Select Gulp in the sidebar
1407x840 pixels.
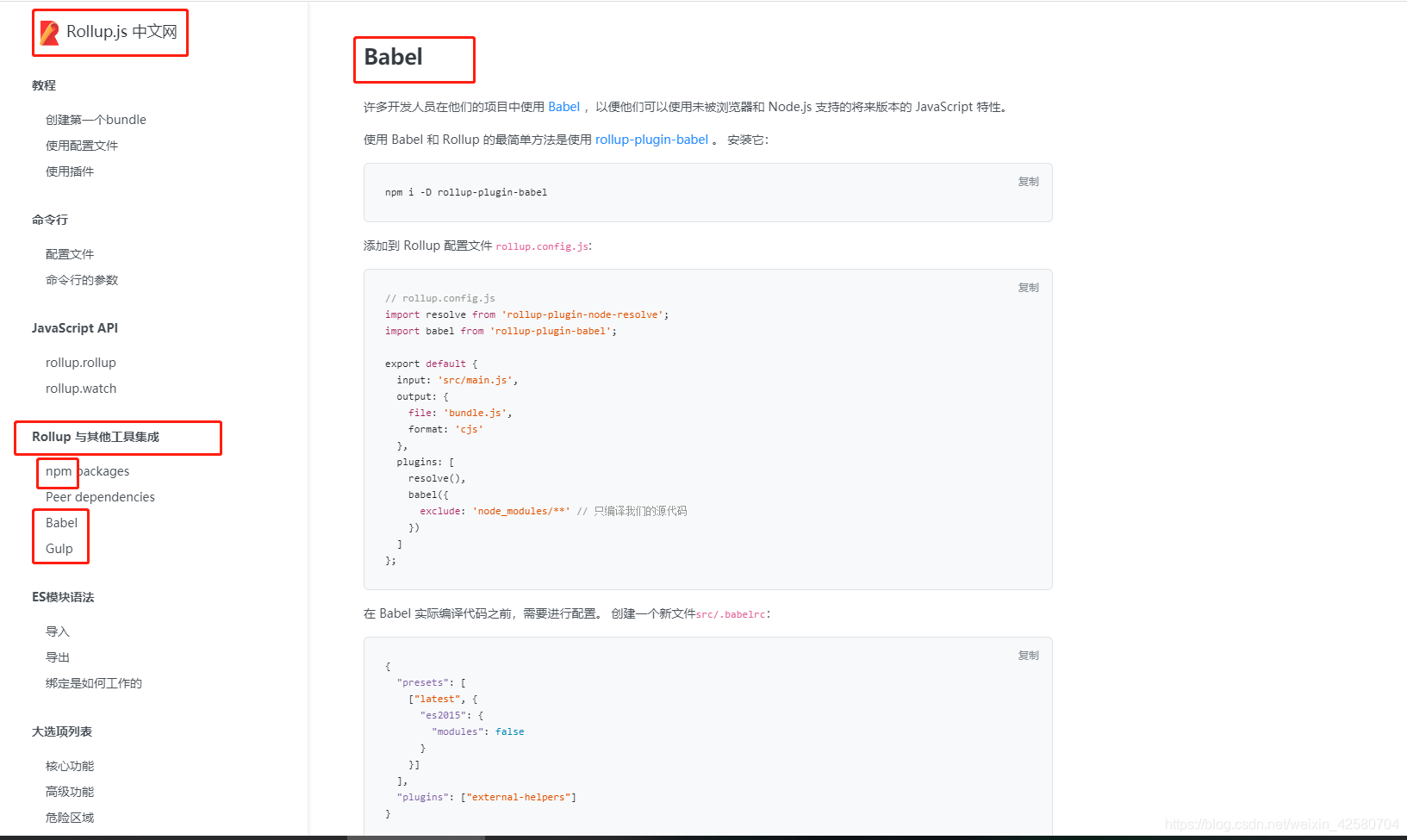[x=59, y=549]
